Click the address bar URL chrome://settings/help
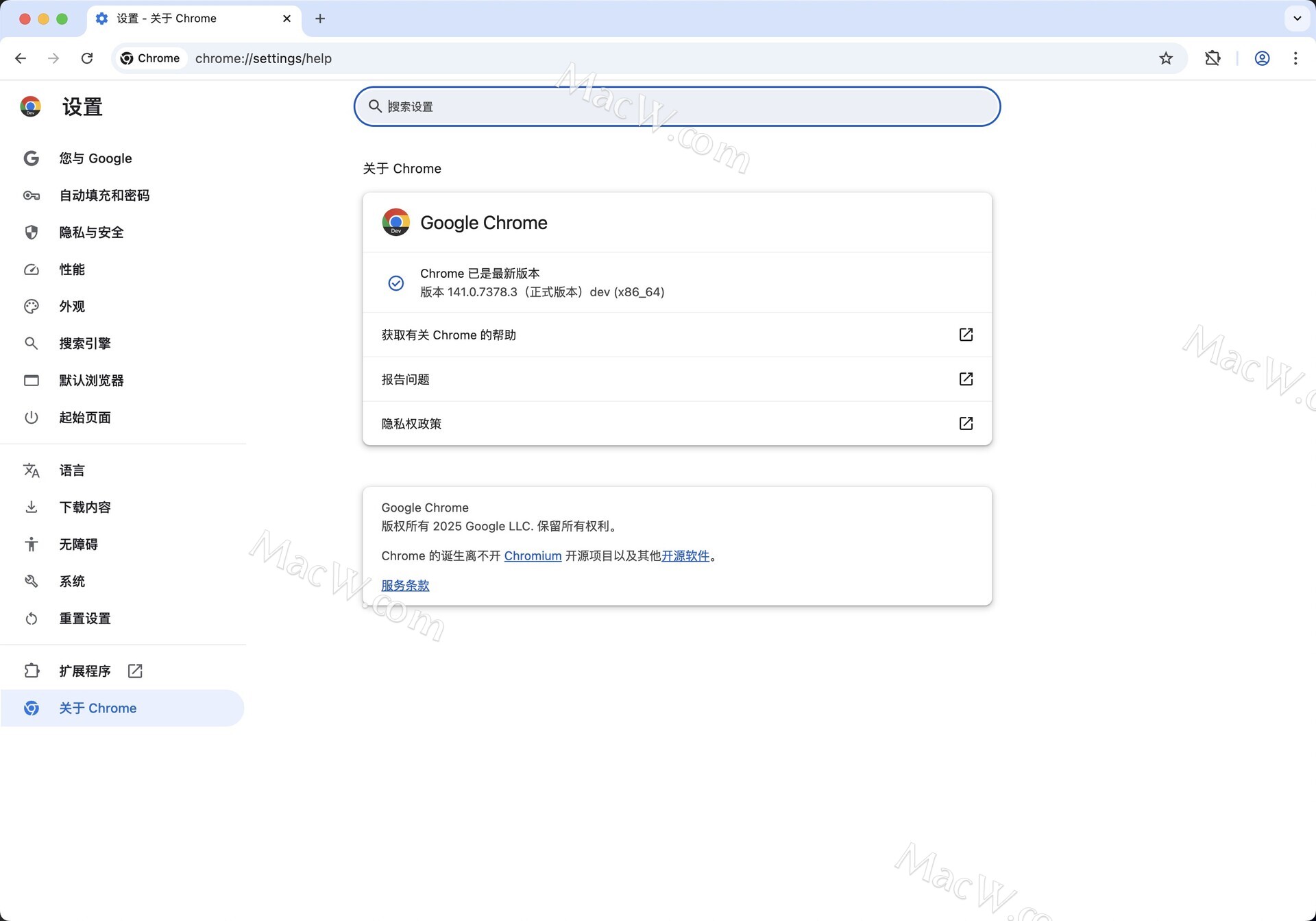1316x921 pixels. pos(263,58)
